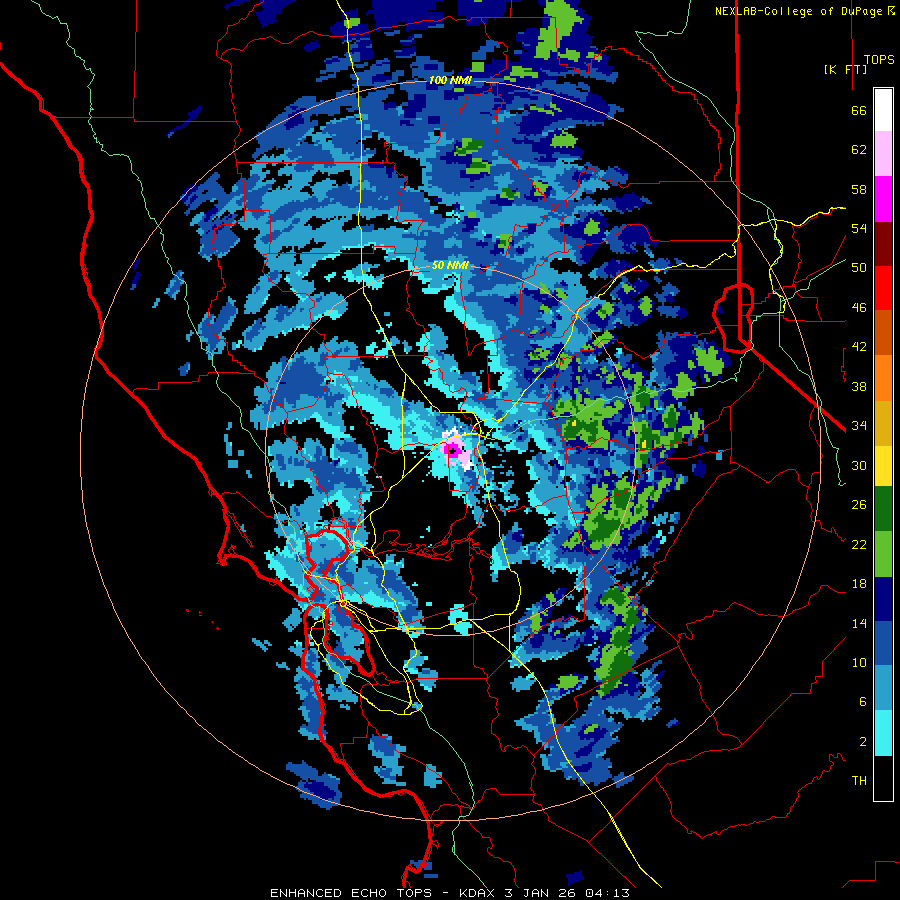Click legend value 22

tap(859, 544)
